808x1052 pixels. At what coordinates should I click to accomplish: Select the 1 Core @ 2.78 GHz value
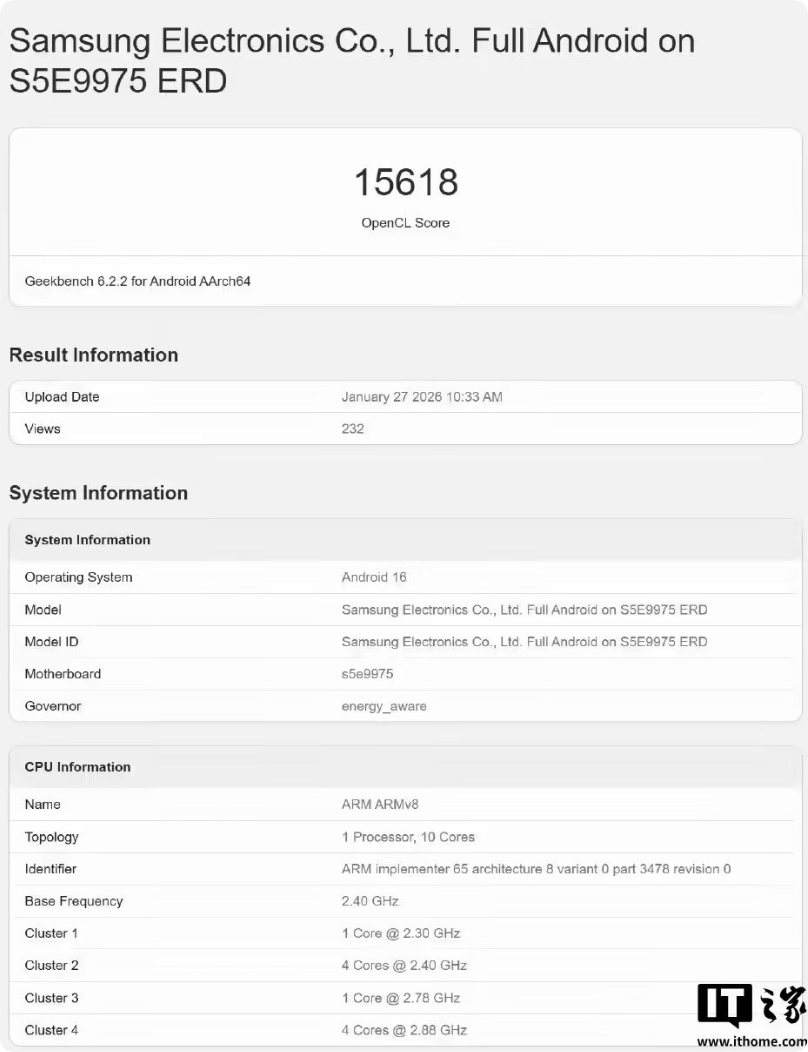click(401, 998)
